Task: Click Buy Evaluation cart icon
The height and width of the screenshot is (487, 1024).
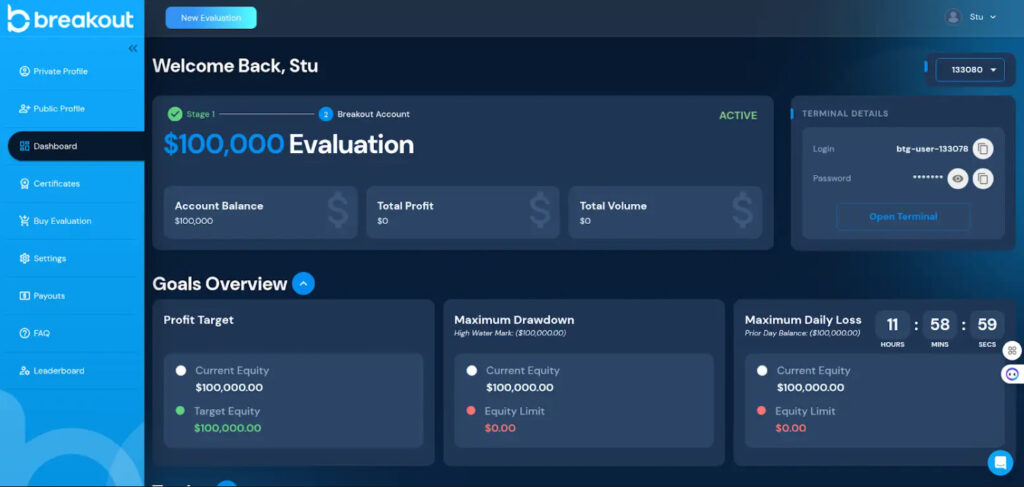Action: click(25, 221)
